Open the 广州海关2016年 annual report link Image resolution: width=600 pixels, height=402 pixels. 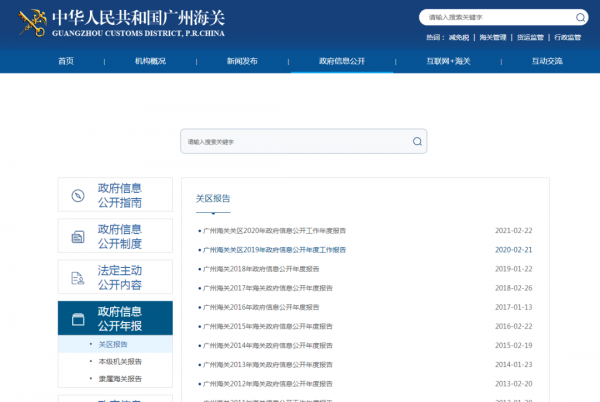(261, 307)
